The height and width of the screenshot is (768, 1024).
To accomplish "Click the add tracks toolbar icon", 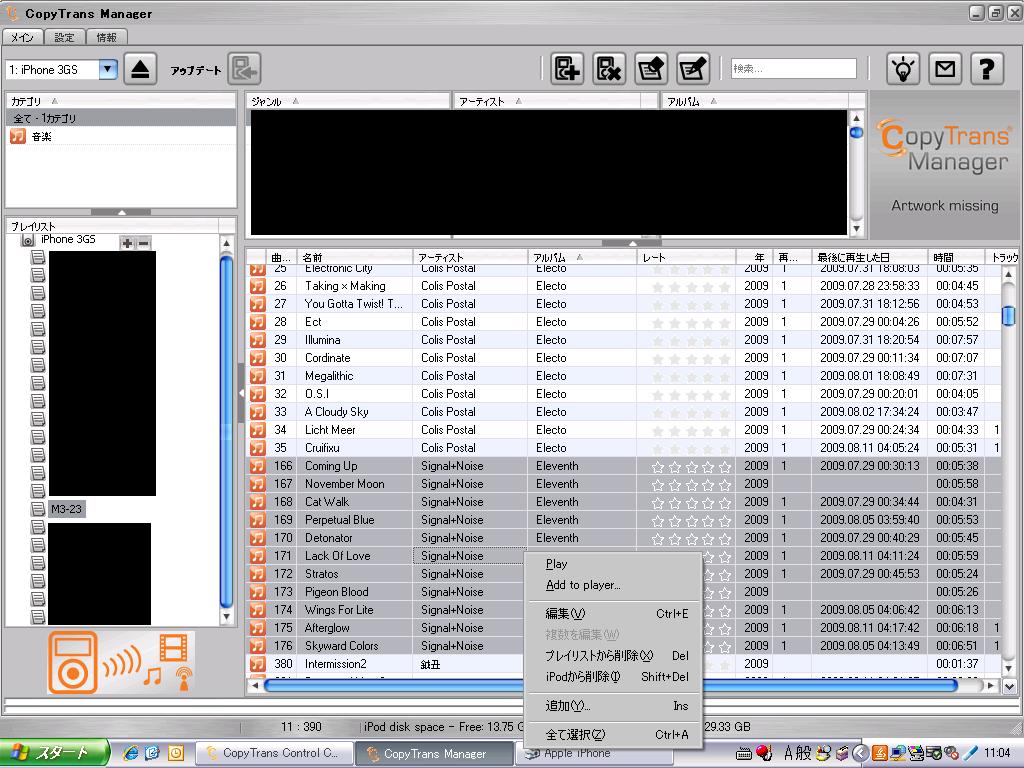I will (x=566, y=69).
